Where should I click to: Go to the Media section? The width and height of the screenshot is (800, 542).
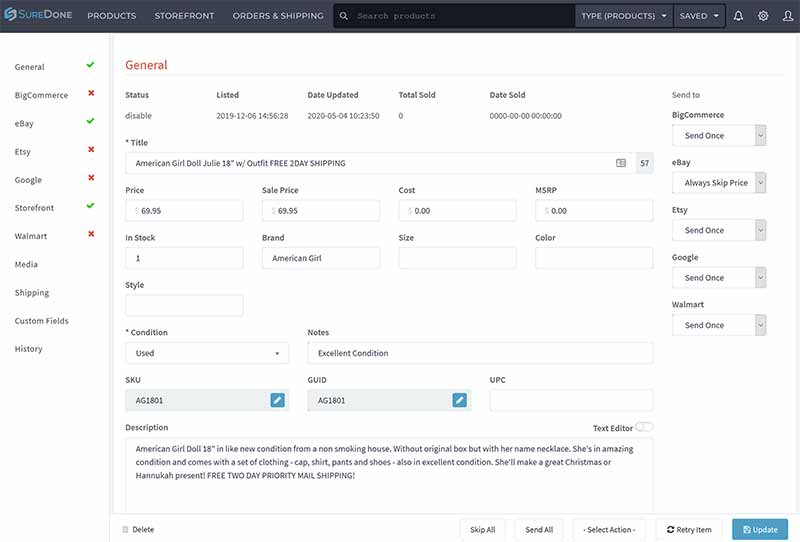(26, 264)
